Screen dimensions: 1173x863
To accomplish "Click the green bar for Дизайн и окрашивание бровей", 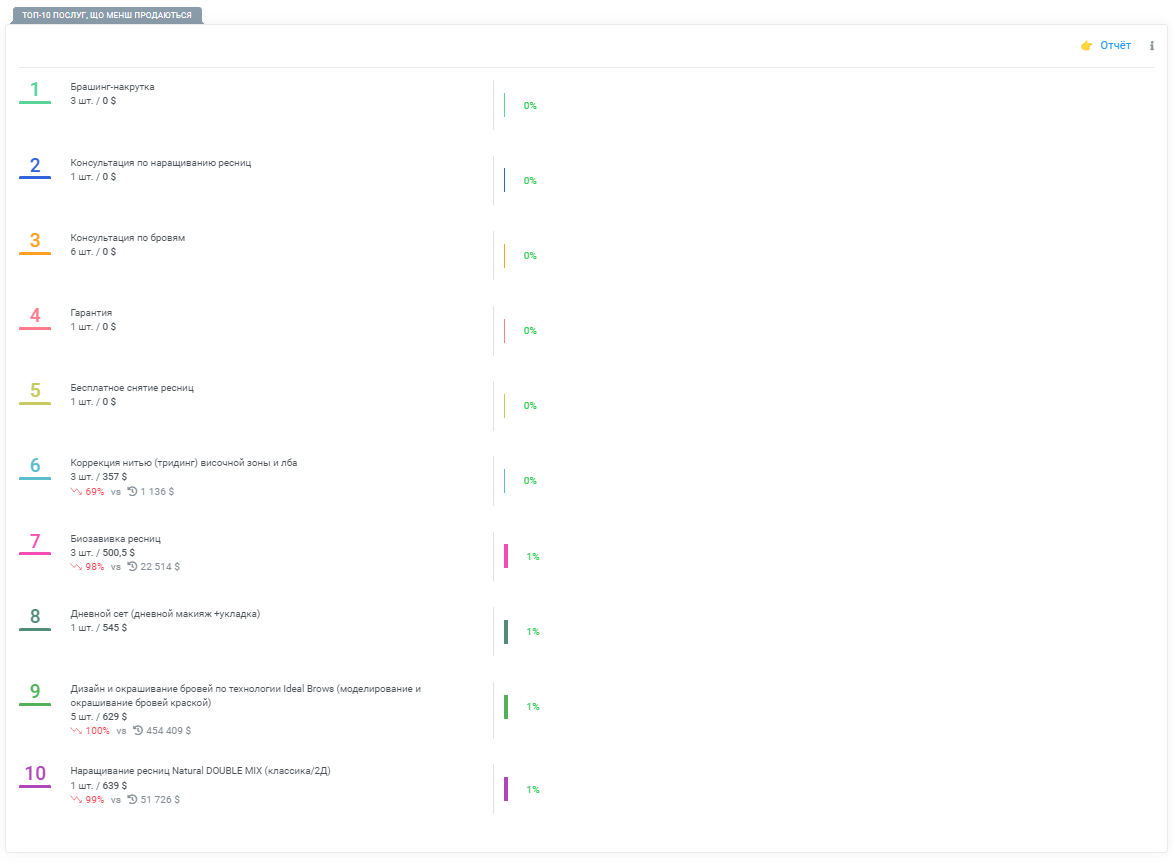I will click(506, 707).
